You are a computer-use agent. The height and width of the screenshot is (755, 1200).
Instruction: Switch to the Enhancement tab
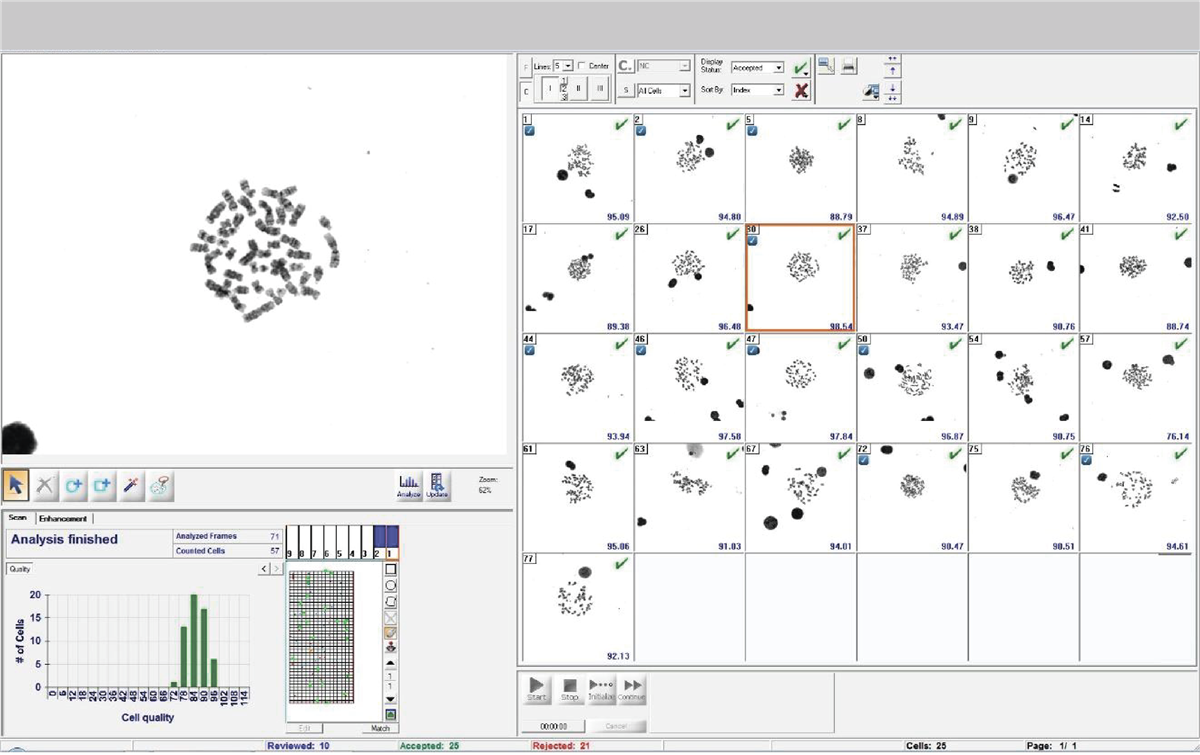click(63, 518)
